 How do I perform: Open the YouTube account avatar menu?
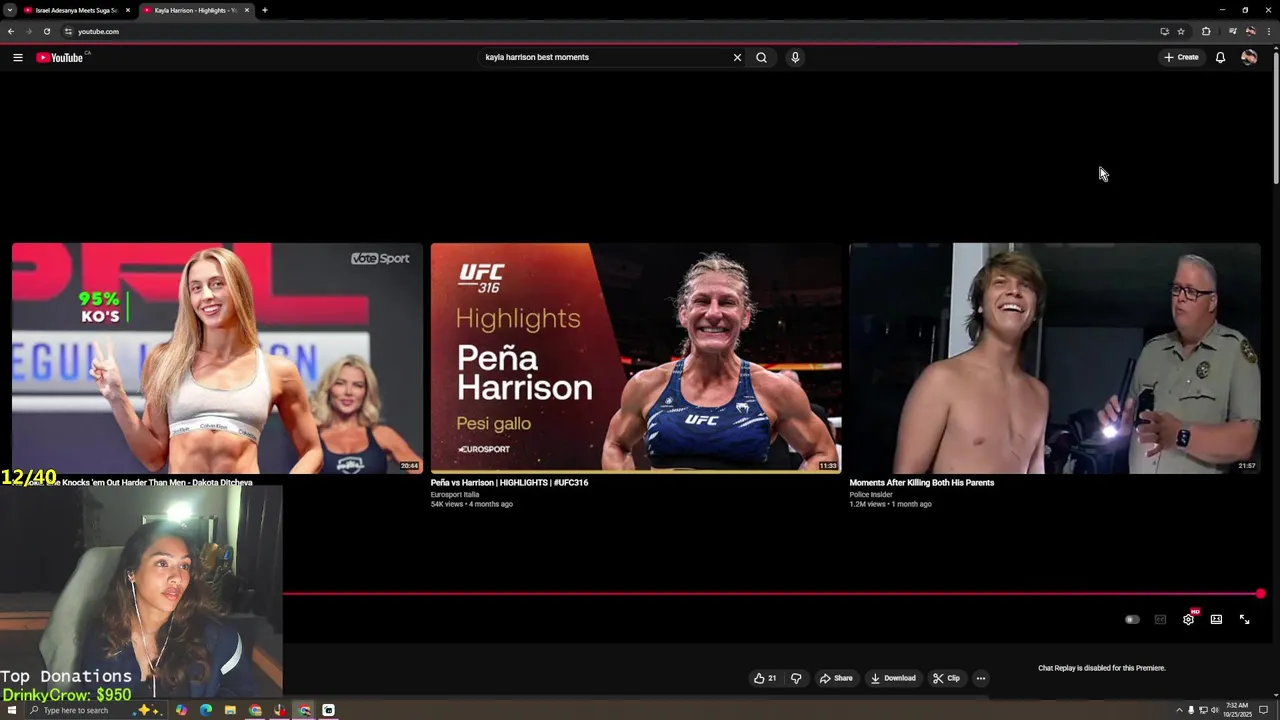(x=1249, y=57)
